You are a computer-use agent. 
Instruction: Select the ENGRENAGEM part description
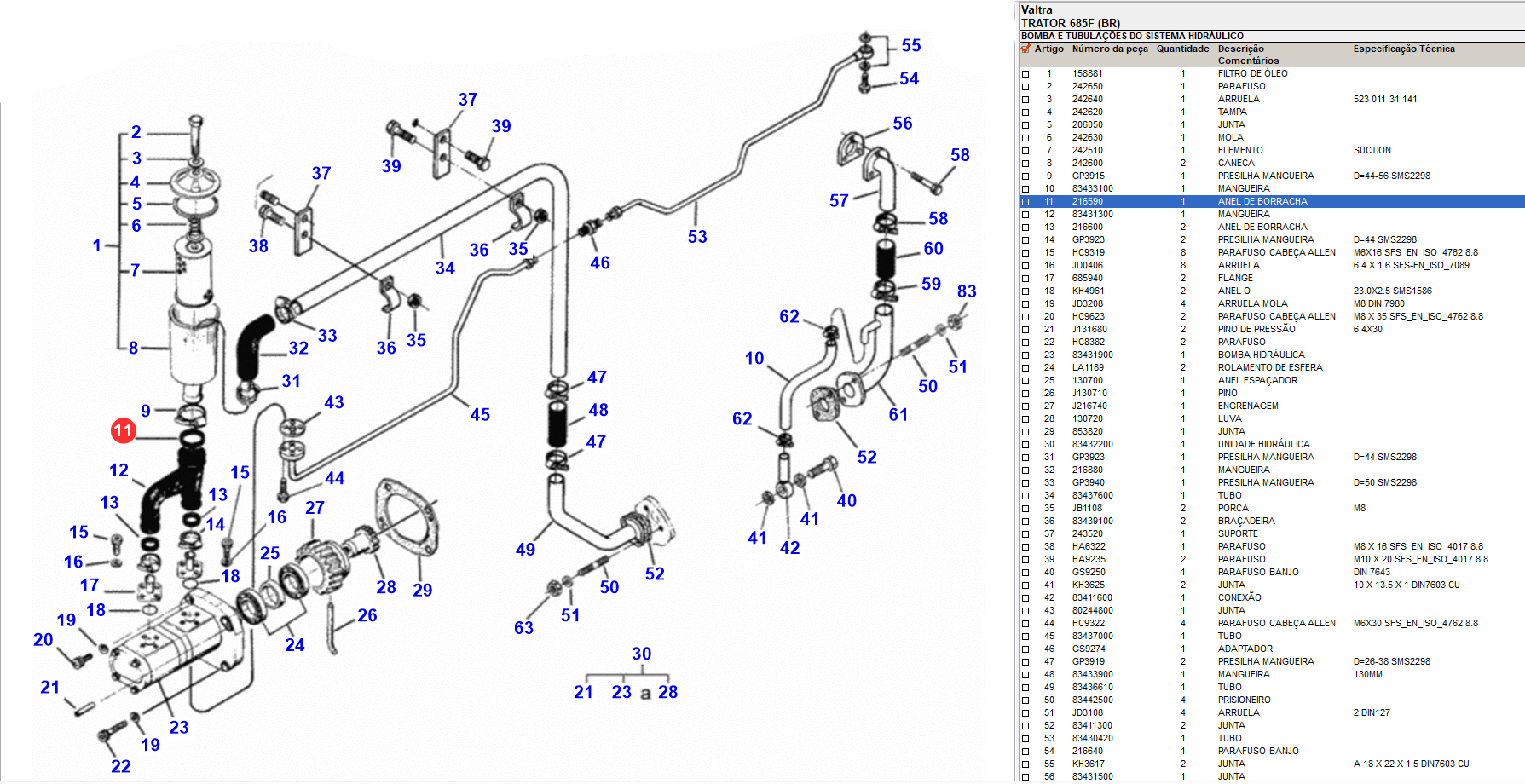(1247, 406)
